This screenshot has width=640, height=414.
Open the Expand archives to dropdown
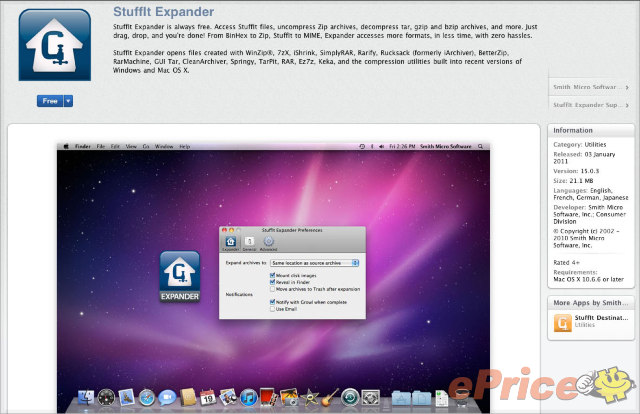point(314,263)
